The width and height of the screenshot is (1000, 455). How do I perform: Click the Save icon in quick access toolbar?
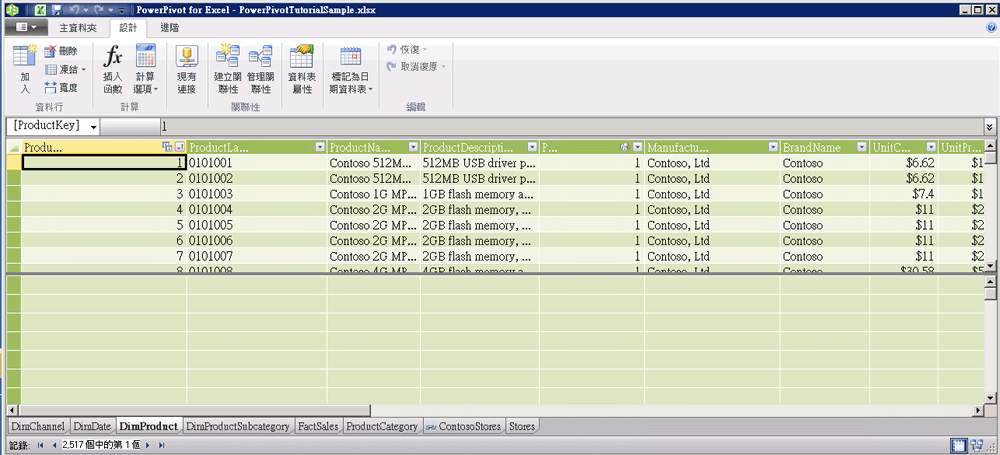tap(57, 11)
